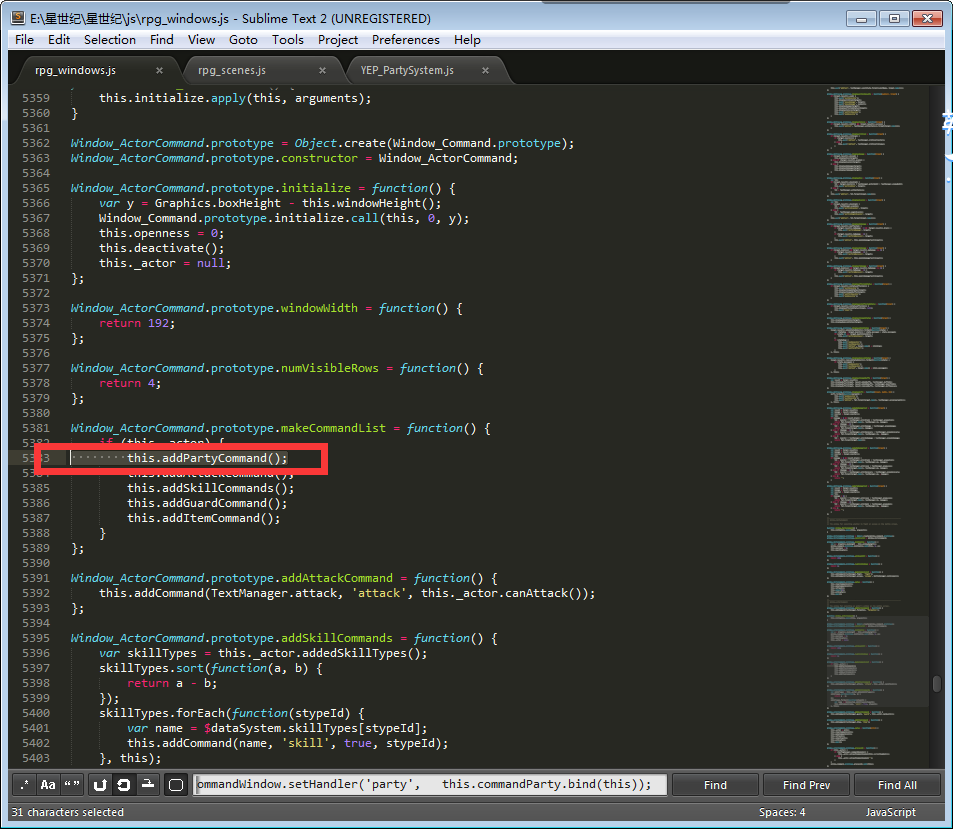Image resolution: width=953 pixels, height=829 pixels.
Task: Open the Find menu
Action: (162, 40)
